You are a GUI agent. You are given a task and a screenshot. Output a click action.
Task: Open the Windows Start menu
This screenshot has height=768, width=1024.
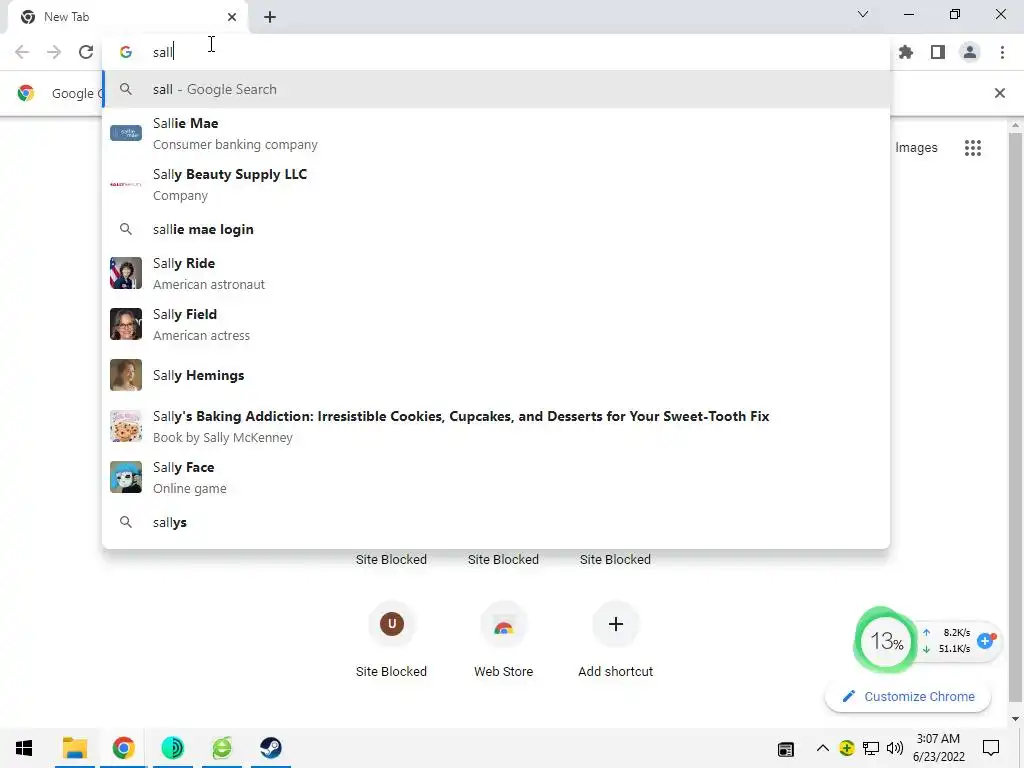24,748
